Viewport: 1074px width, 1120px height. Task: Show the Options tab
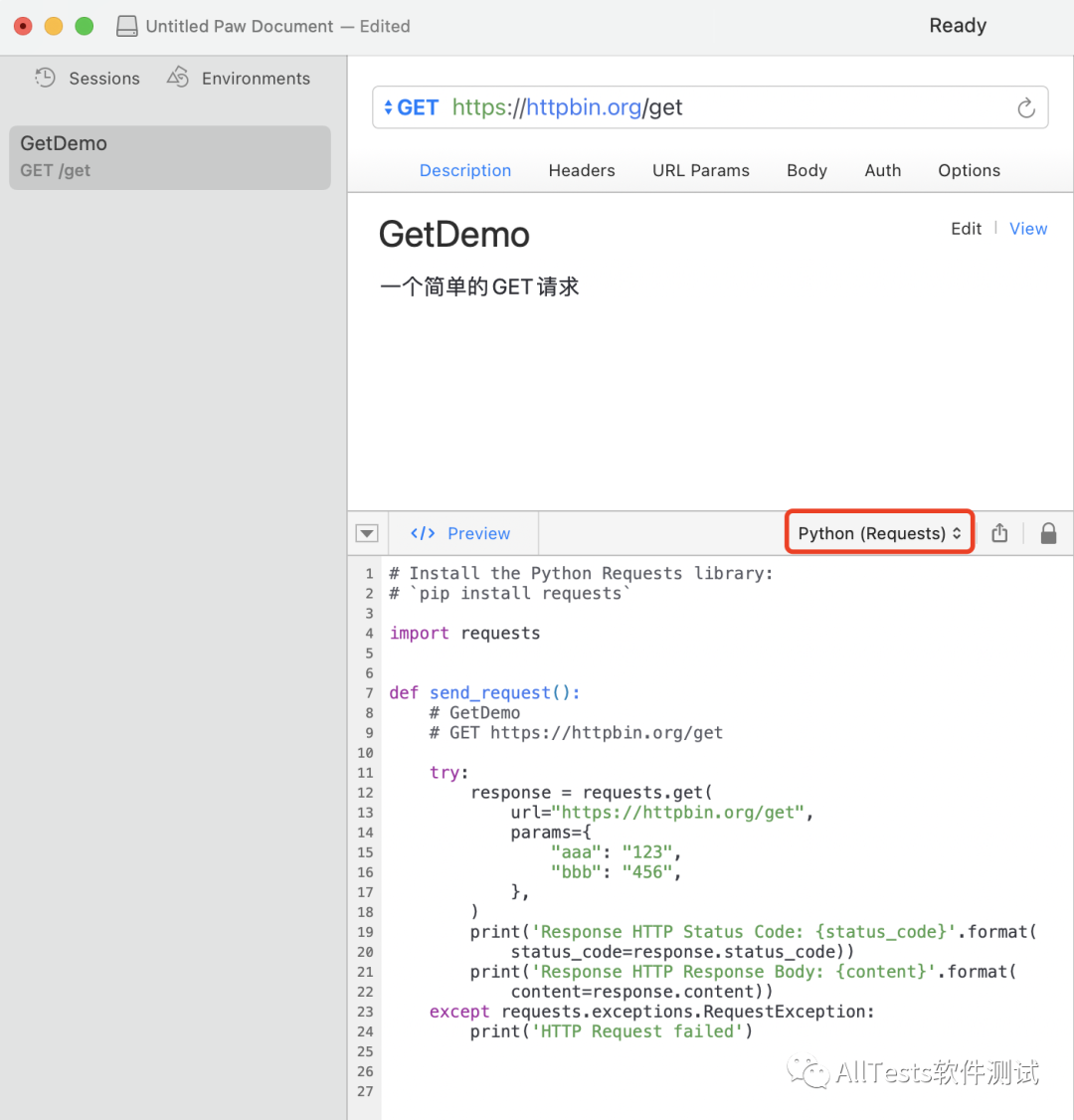click(x=969, y=170)
